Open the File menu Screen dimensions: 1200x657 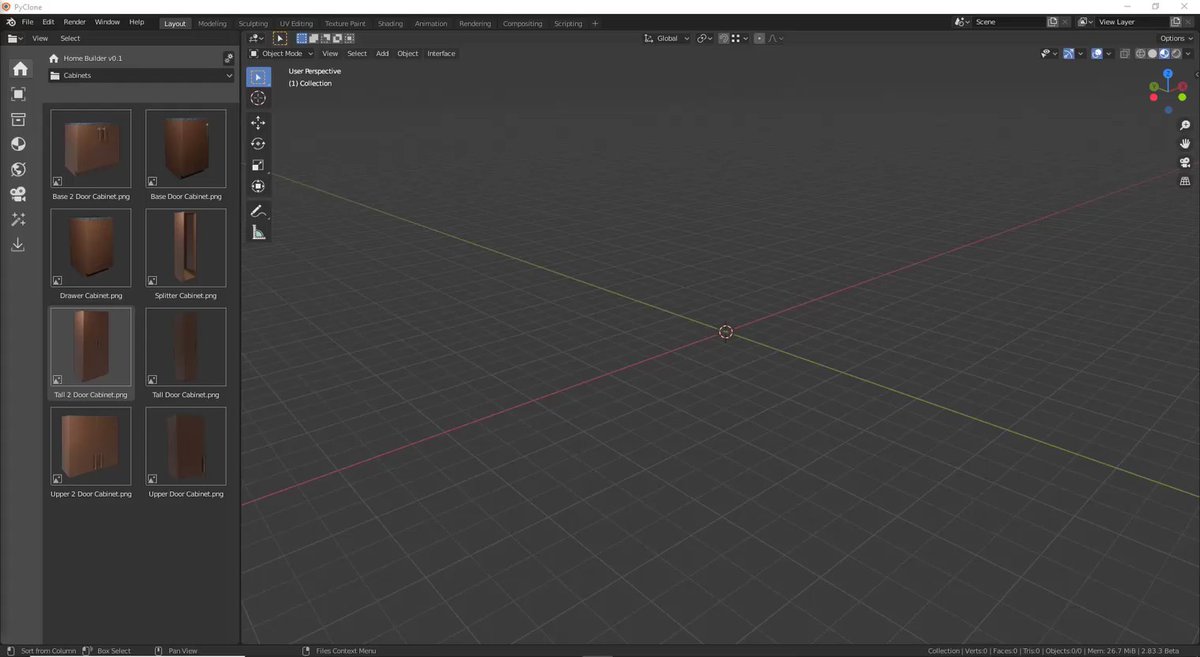tap(27, 22)
